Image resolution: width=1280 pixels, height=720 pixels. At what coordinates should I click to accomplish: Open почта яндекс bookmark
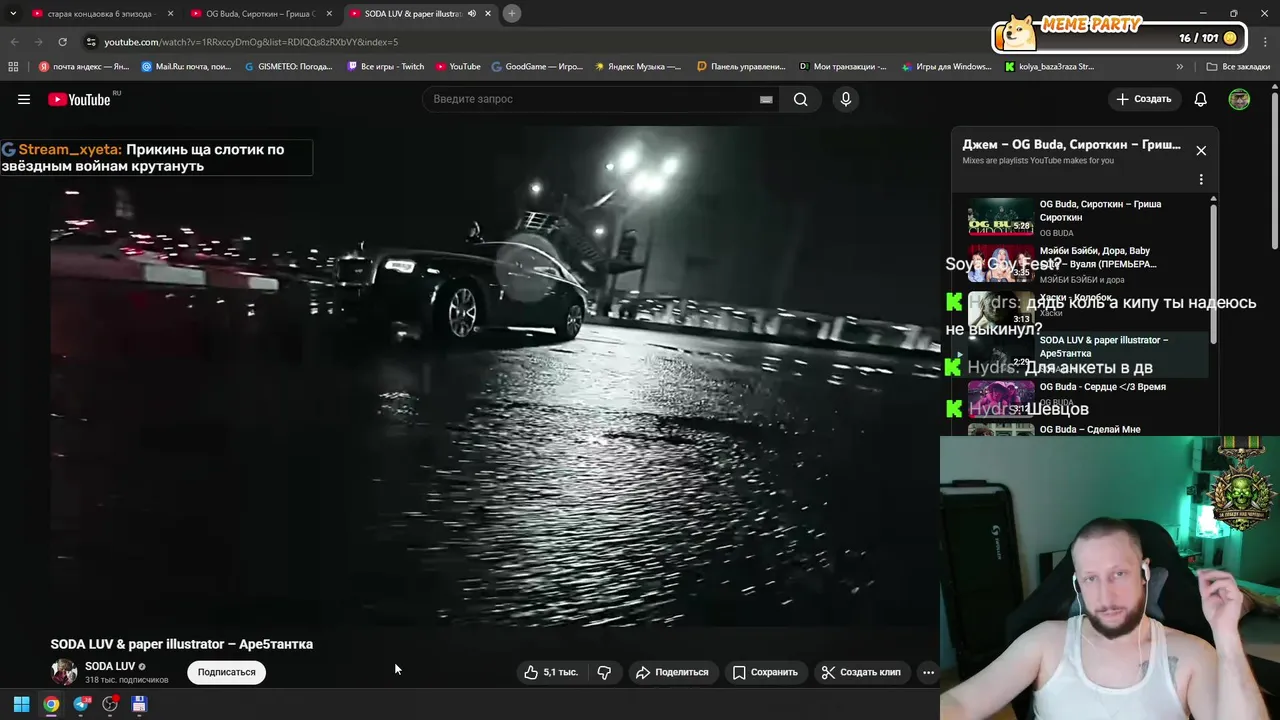(x=84, y=67)
